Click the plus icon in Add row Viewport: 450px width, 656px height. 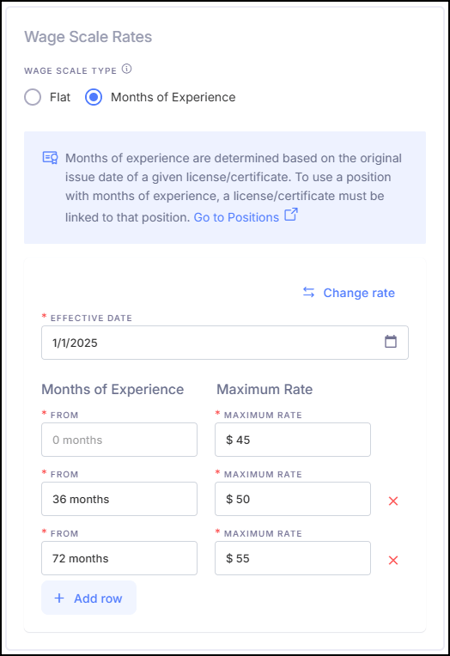click(x=59, y=598)
